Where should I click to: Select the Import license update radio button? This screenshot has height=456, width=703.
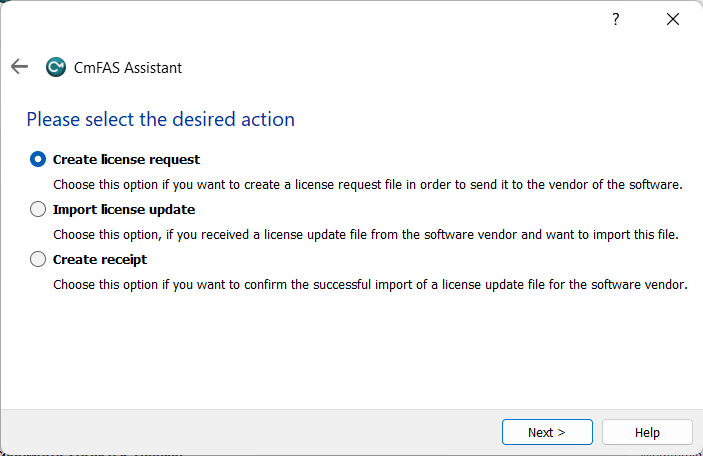tap(38, 209)
